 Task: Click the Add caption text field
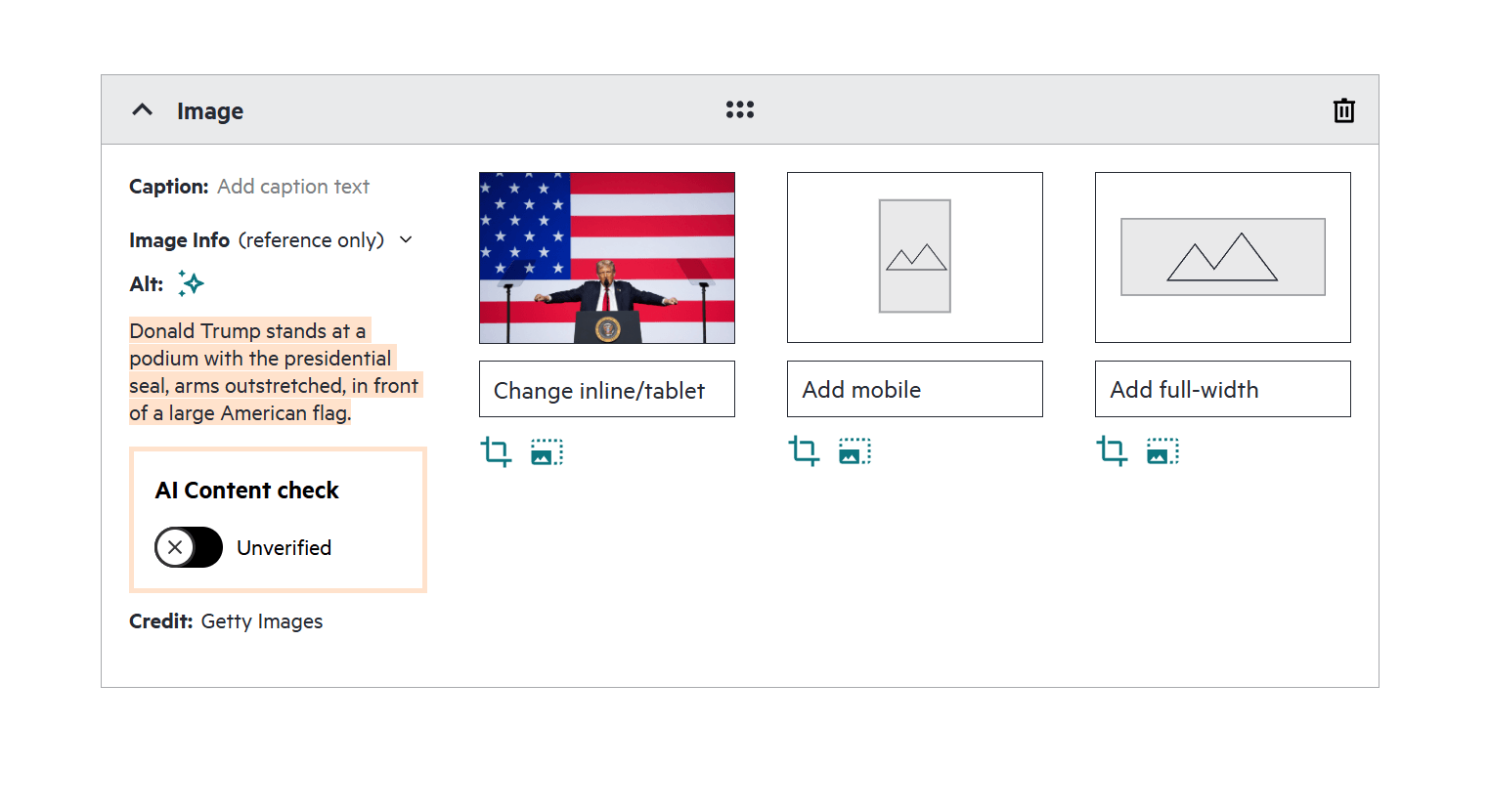(293, 187)
